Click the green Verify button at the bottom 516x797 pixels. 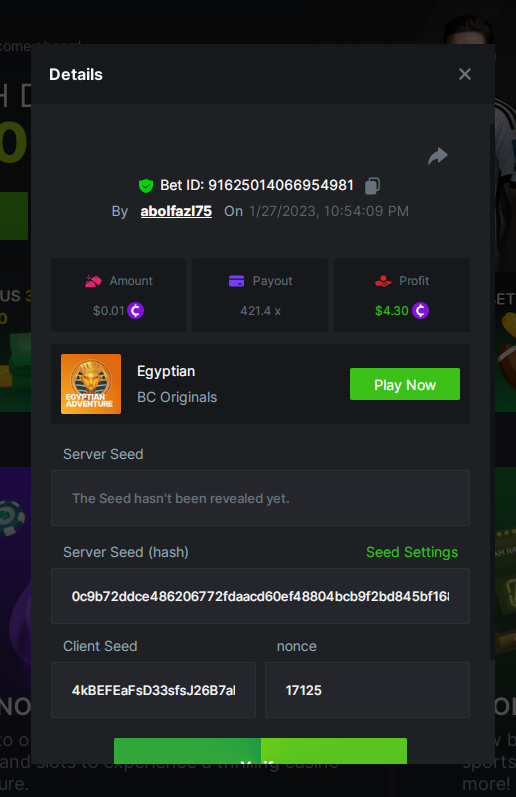[260, 751]
